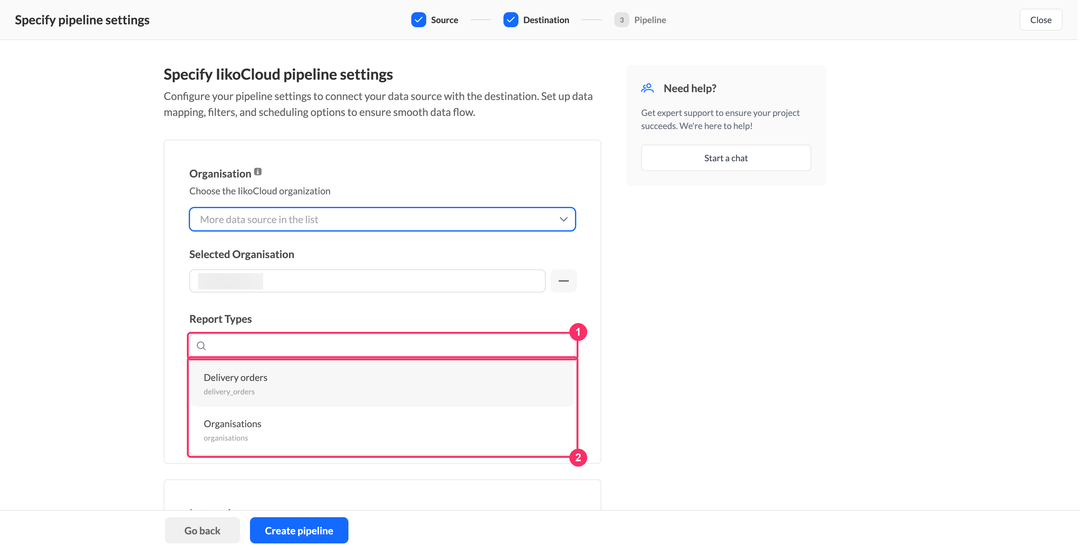Viewport: 1080px width, 550px height.
Task: Remove selected organisation with minus button
Action: (563, 281)
